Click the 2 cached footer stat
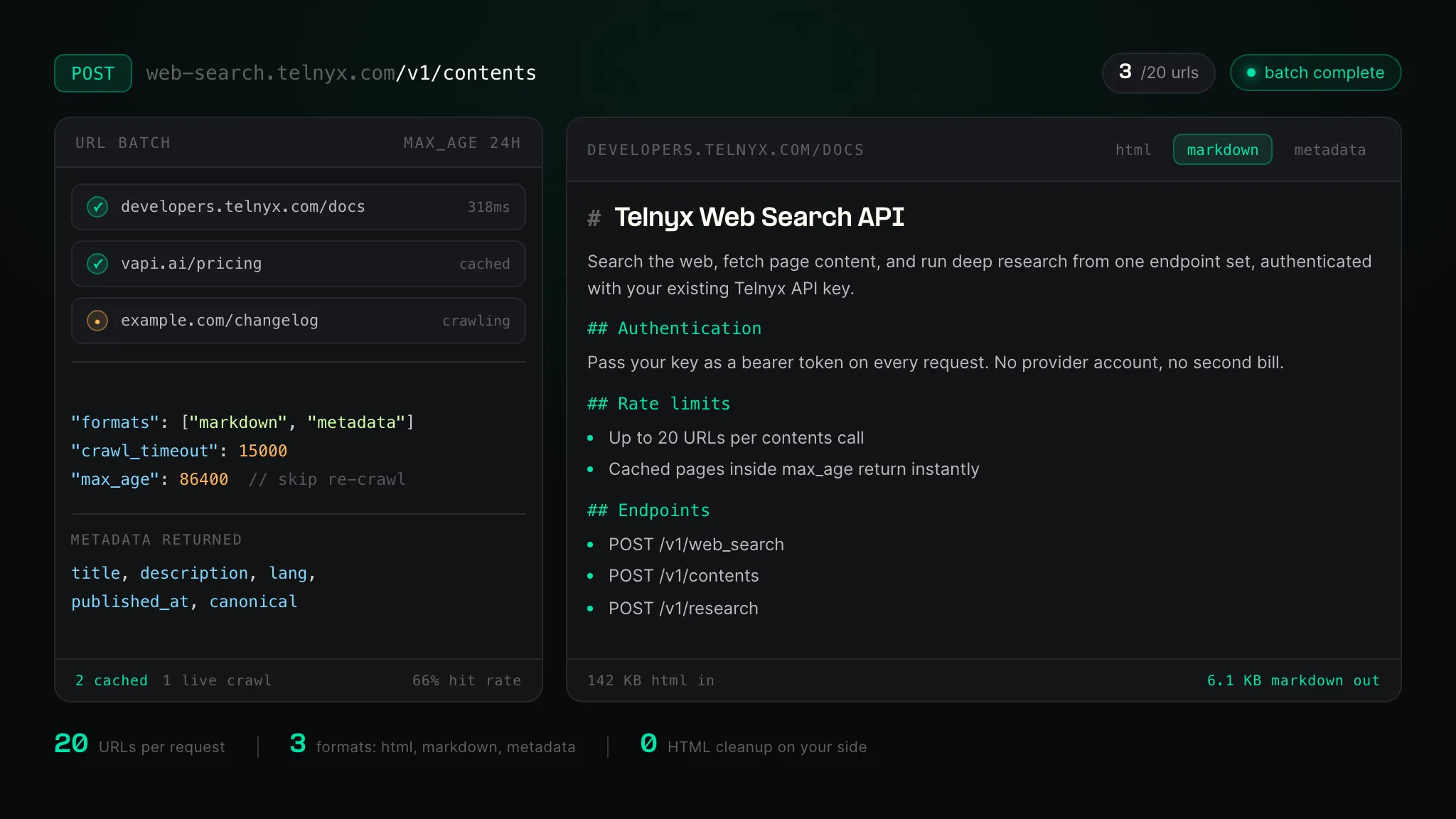 pos(112,680)
